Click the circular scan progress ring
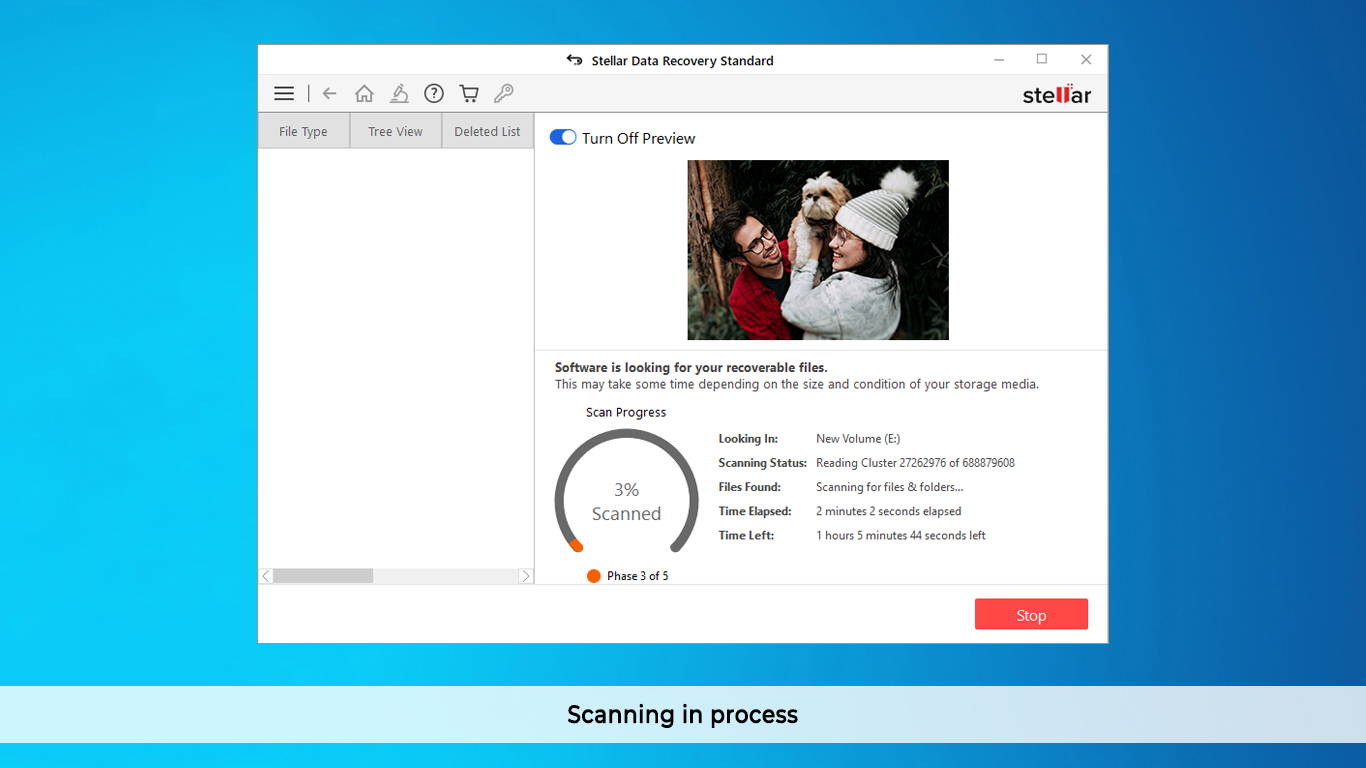Screen dimensions: 1366x768 626,490
